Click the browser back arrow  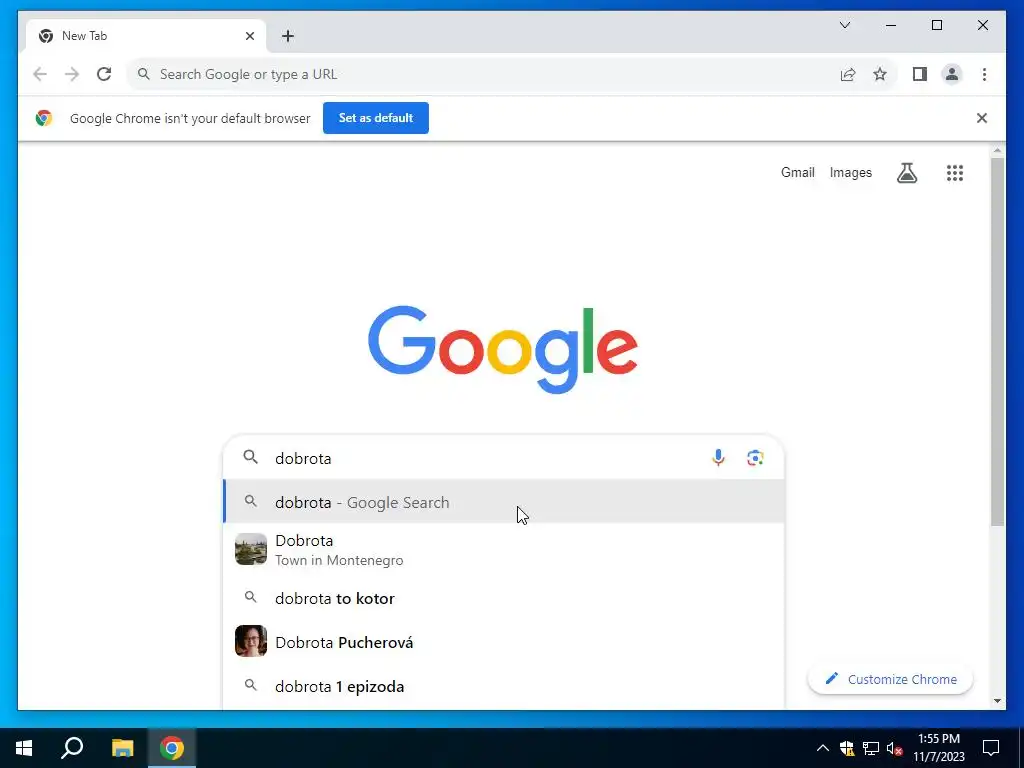pyautogui.click(x=40, y=74)
